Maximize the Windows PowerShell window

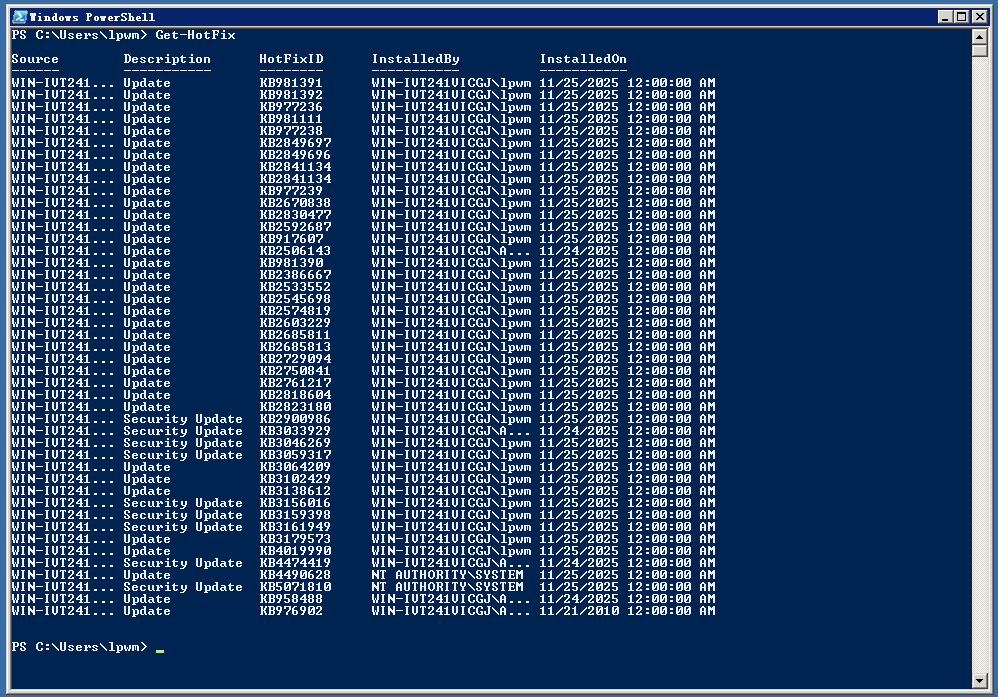[x=962, y=17]
